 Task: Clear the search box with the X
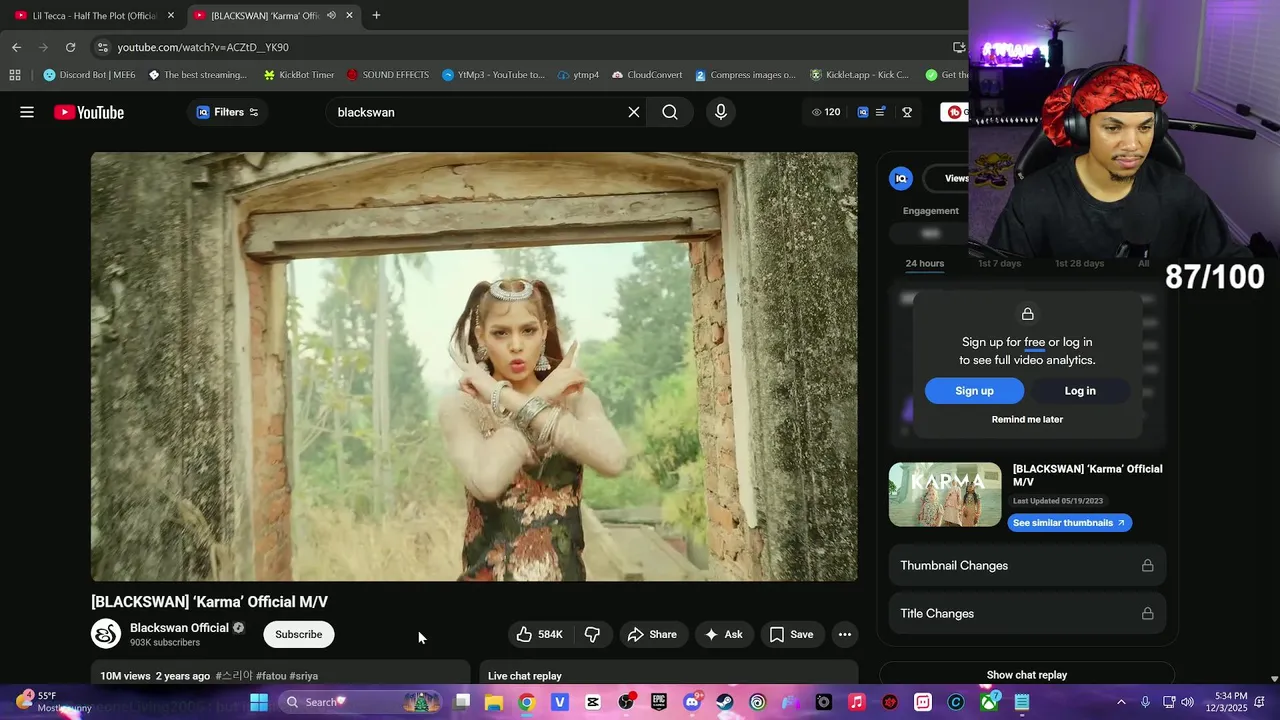pos(633,112)
